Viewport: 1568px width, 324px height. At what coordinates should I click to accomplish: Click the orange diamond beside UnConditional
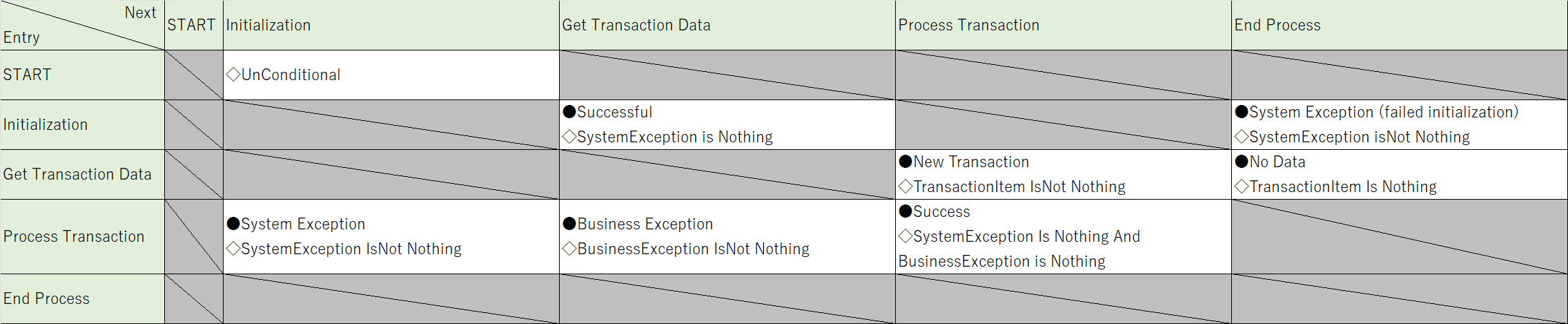[233, 75]
